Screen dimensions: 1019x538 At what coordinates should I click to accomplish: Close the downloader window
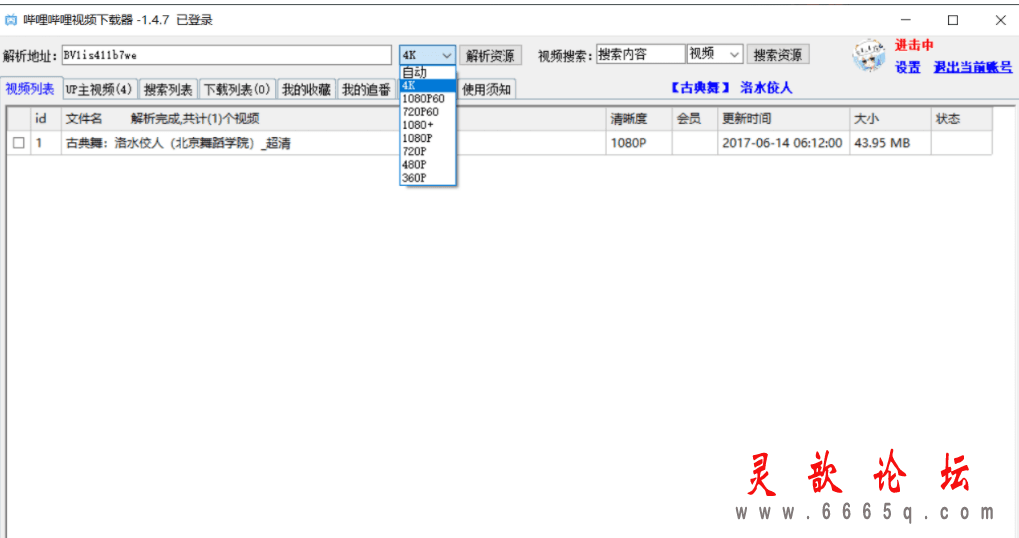(1000, 20)
